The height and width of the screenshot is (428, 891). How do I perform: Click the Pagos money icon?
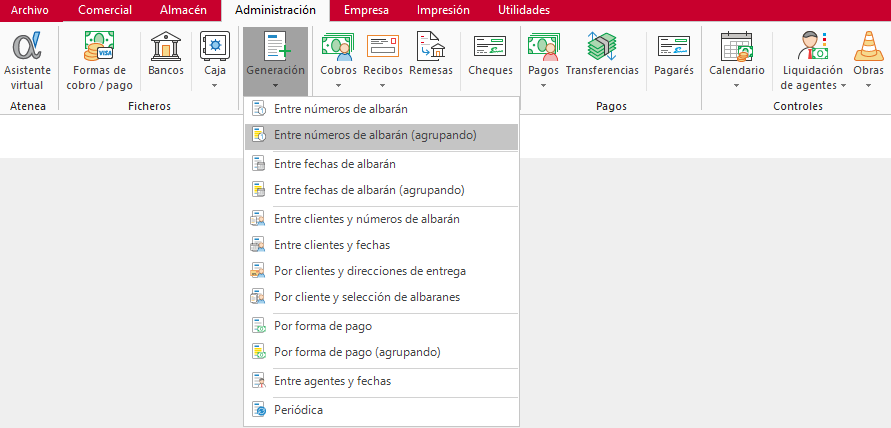pyautogui.click(x=543, y=47)
